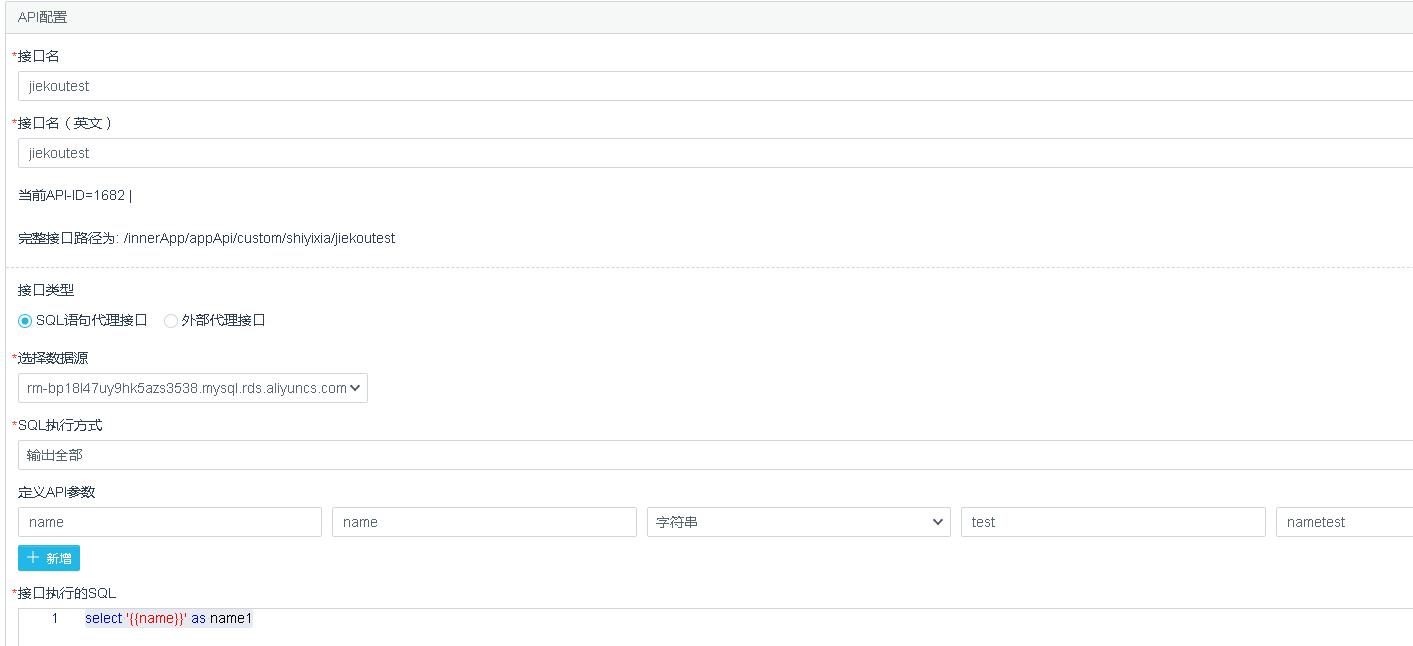Screen dimensions: 1413x646
Task: Click the API配置 panel header
Action: (x=43, y=17)
